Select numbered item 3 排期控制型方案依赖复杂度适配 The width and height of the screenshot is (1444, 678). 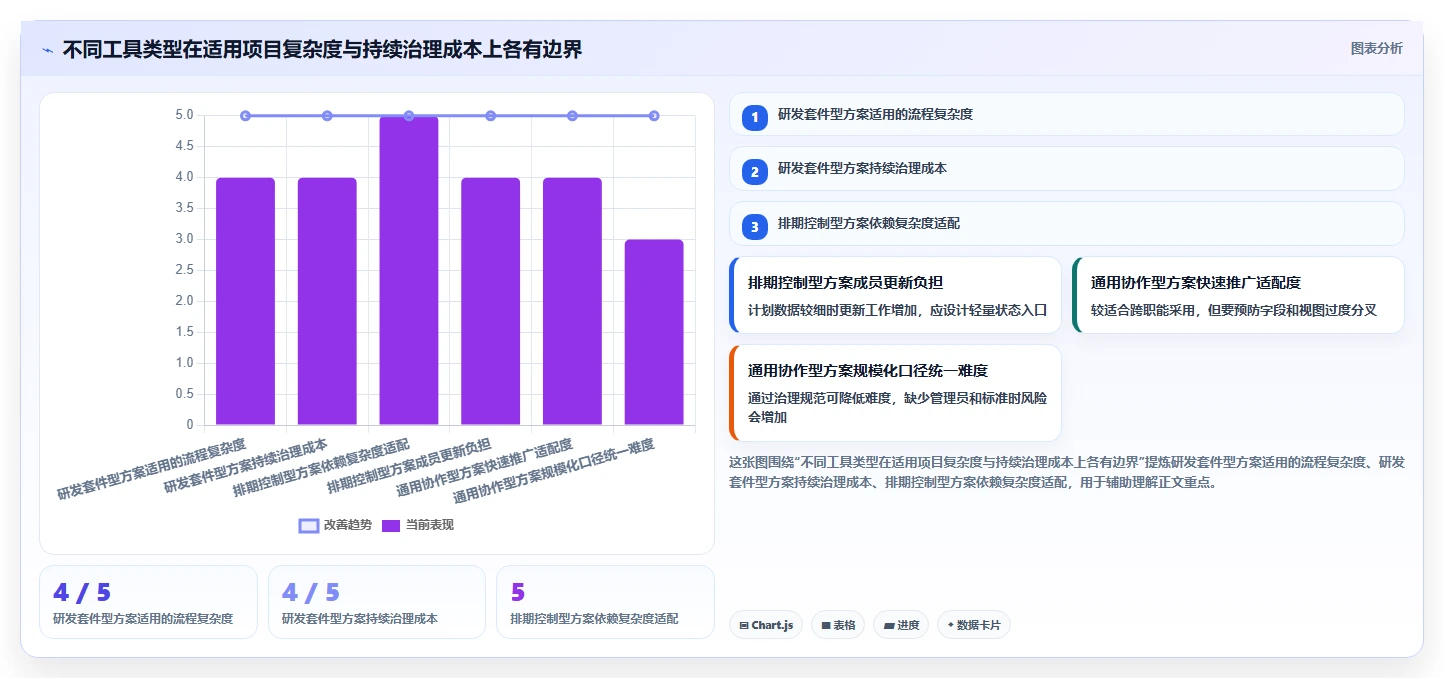click(x=1066, y=224)
